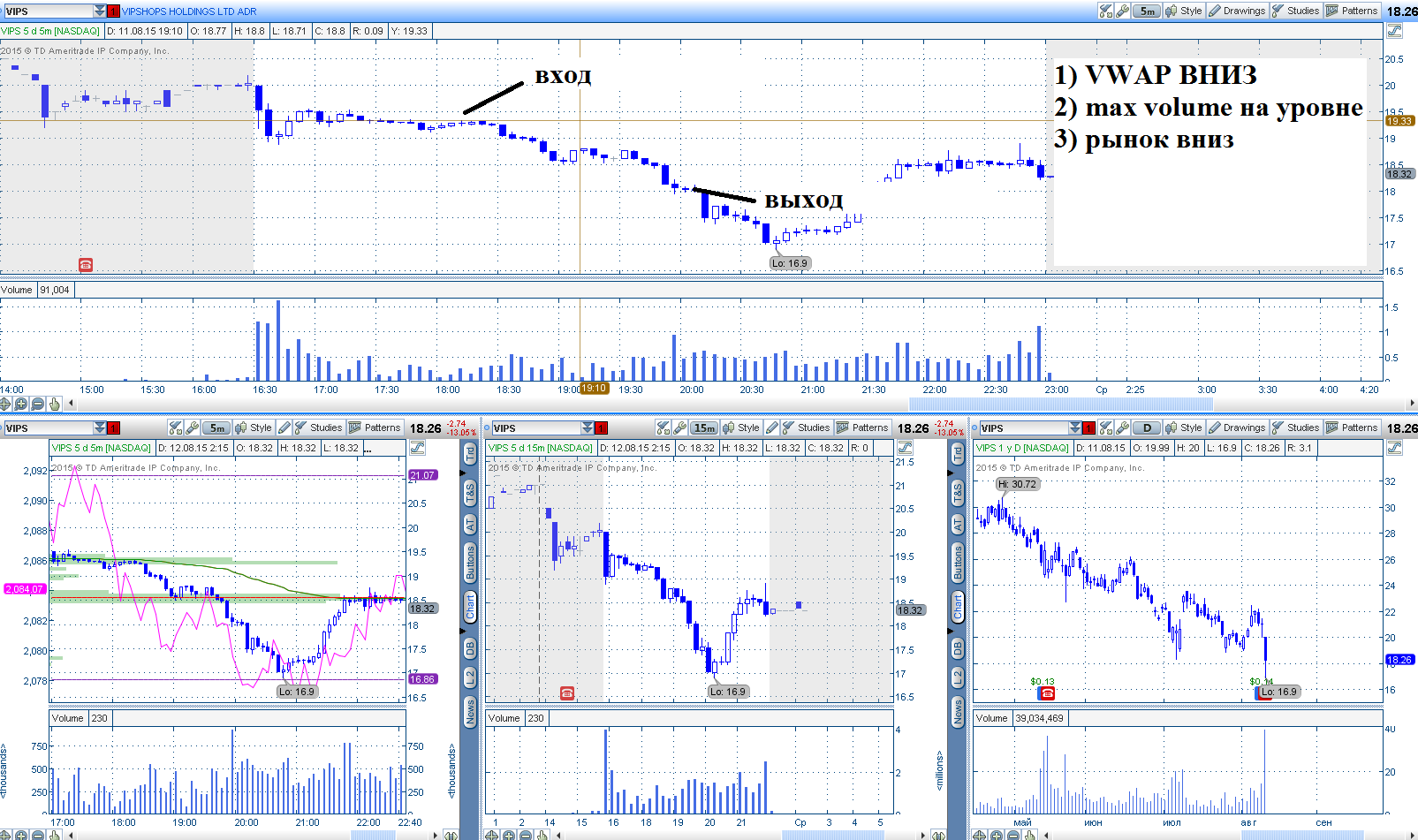Screen dimensions: 1418x840
Task: Open wrench settings icon in bottom-middle chart
Action: [x=680, y=428]
